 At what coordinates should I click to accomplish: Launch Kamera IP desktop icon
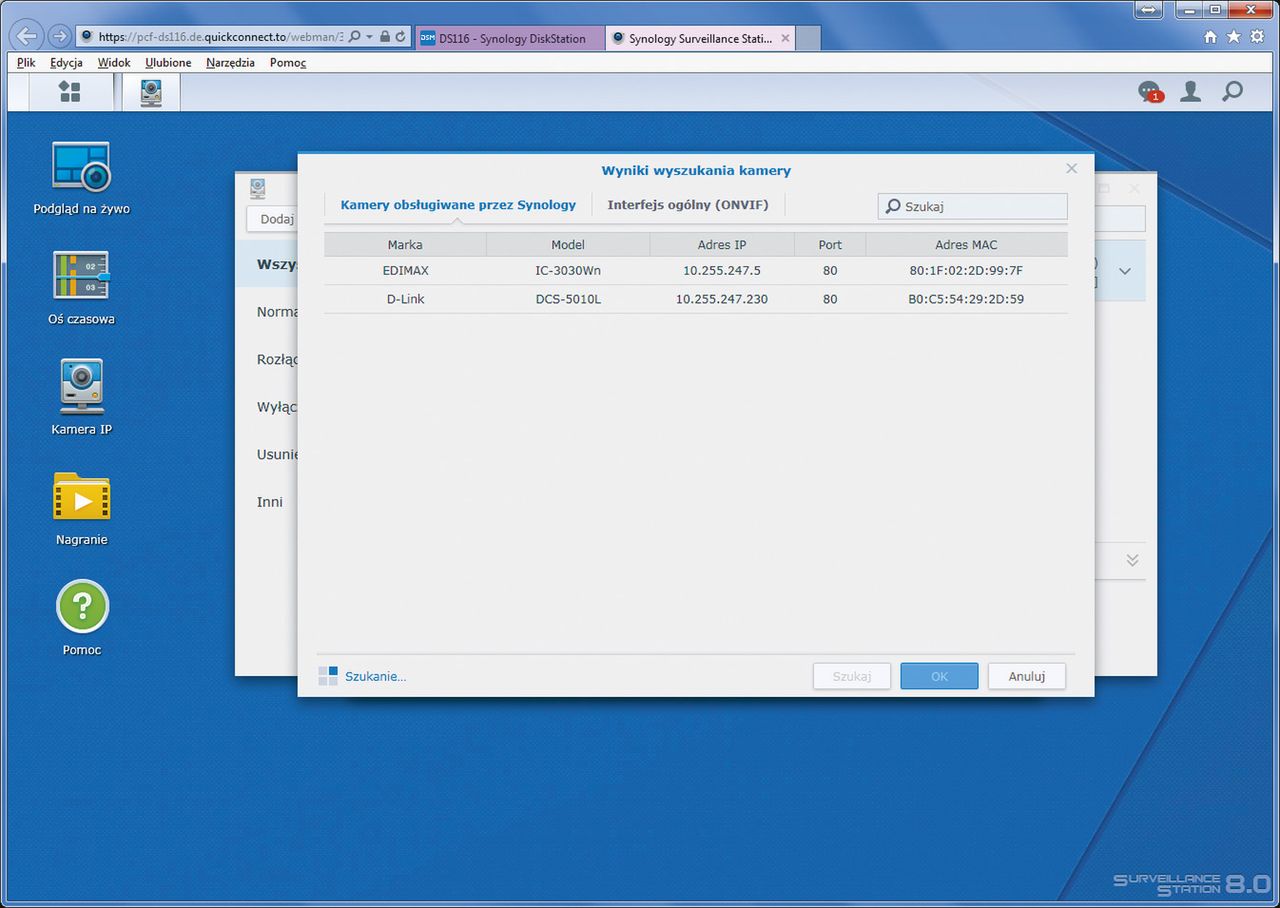(x=81, y=399)
